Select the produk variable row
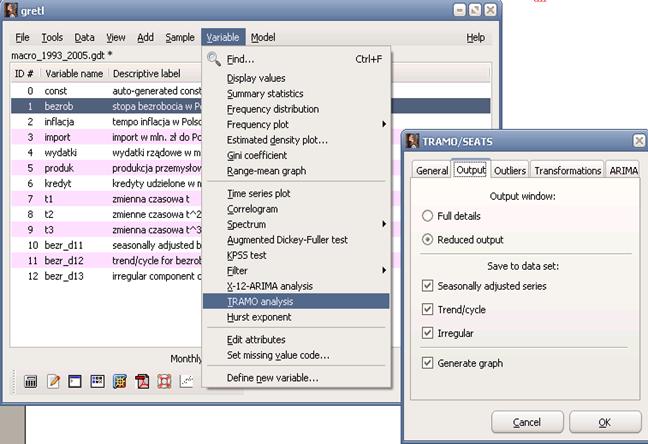Viewport: 648px width, 444px height. (107, 168)
